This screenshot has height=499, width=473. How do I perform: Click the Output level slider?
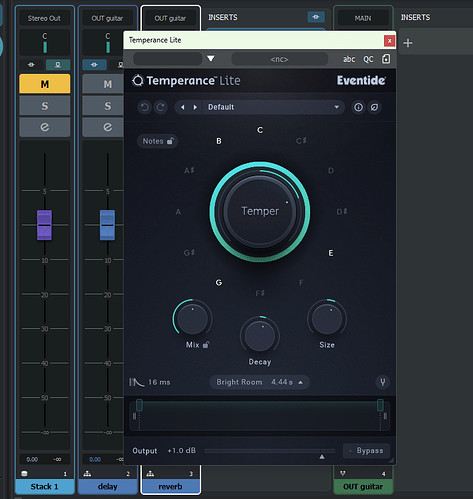click(270, 451)
